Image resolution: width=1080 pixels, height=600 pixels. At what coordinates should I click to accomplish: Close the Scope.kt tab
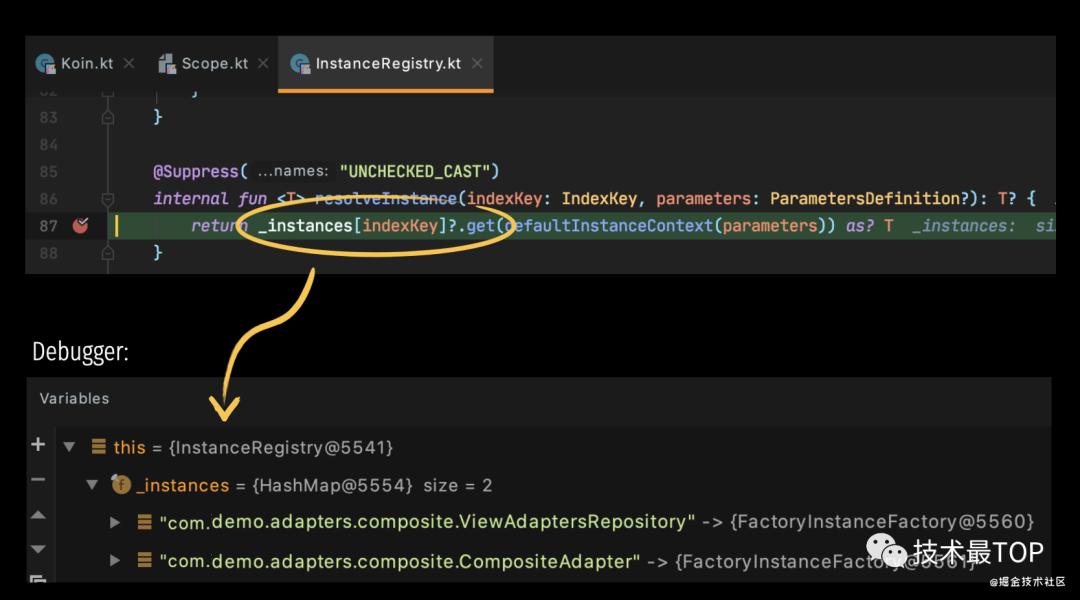pos(262,63)
